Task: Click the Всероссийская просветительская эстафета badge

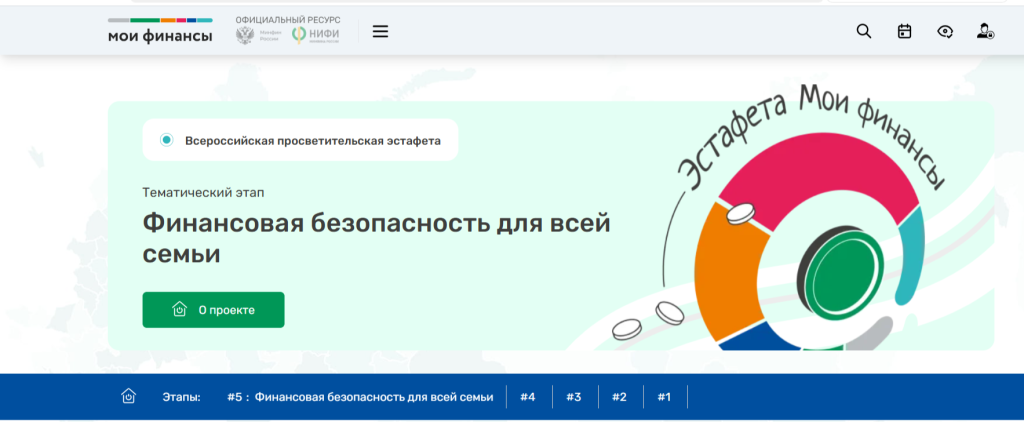Action: pyautogui.click(x=300, y=140)
